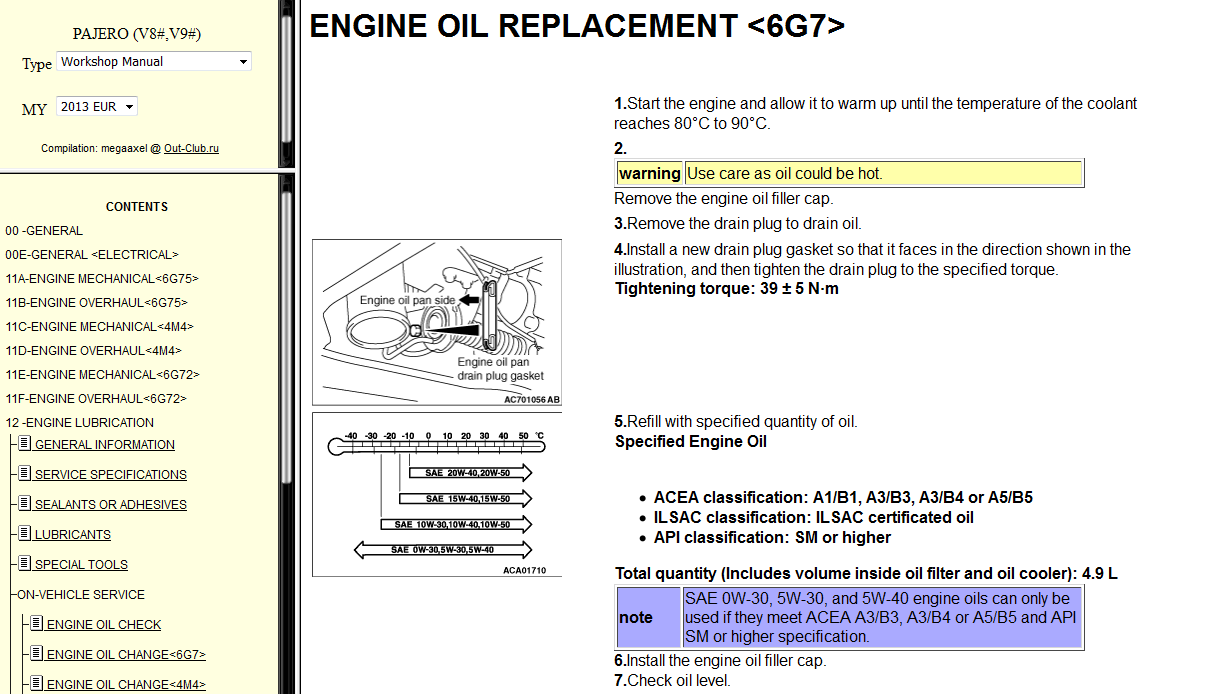Open the 00 -GENERAL chapter
This screenshot has width=1215, height=694.
coord(44,230)
